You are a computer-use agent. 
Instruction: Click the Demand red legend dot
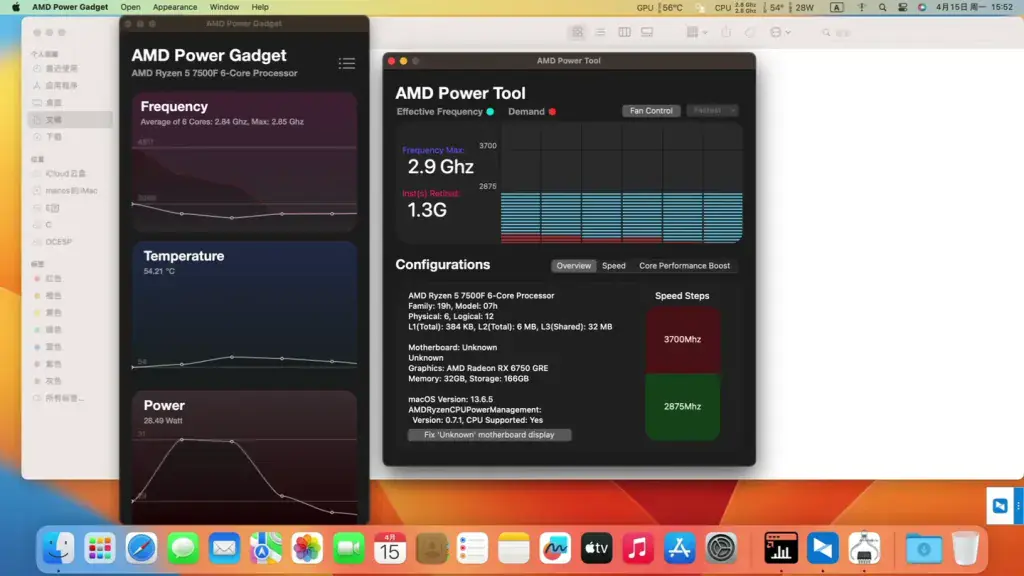tap(552, 112)
